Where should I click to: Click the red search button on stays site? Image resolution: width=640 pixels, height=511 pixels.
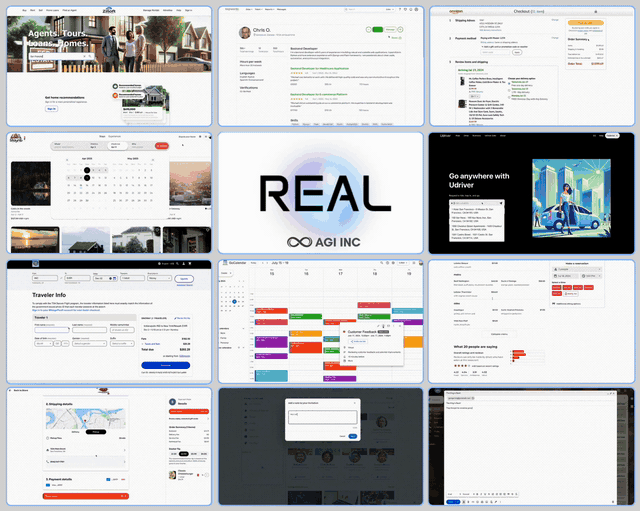tap(162, 146)
